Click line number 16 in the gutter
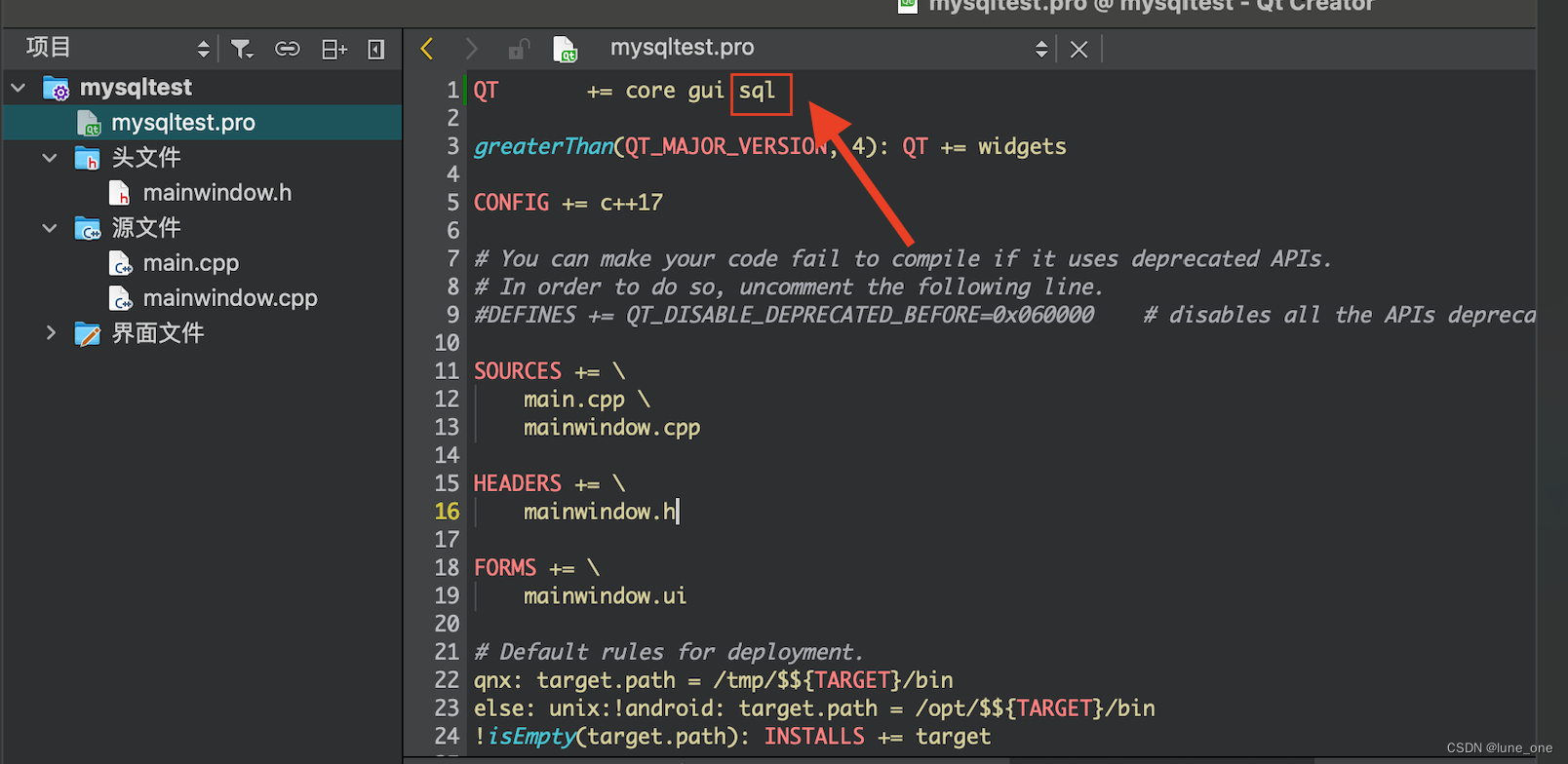Image resolution: width=1568 pixels, height=764 pixels. pyautogui.click(x=447, y=512)
